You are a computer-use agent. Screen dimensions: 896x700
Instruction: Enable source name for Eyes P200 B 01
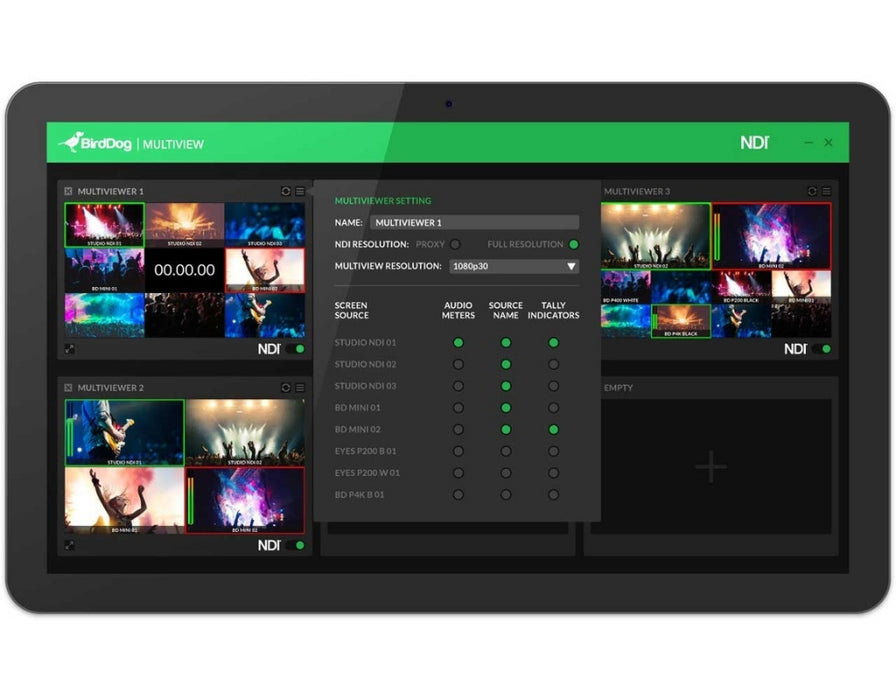(x=506, y=451)
